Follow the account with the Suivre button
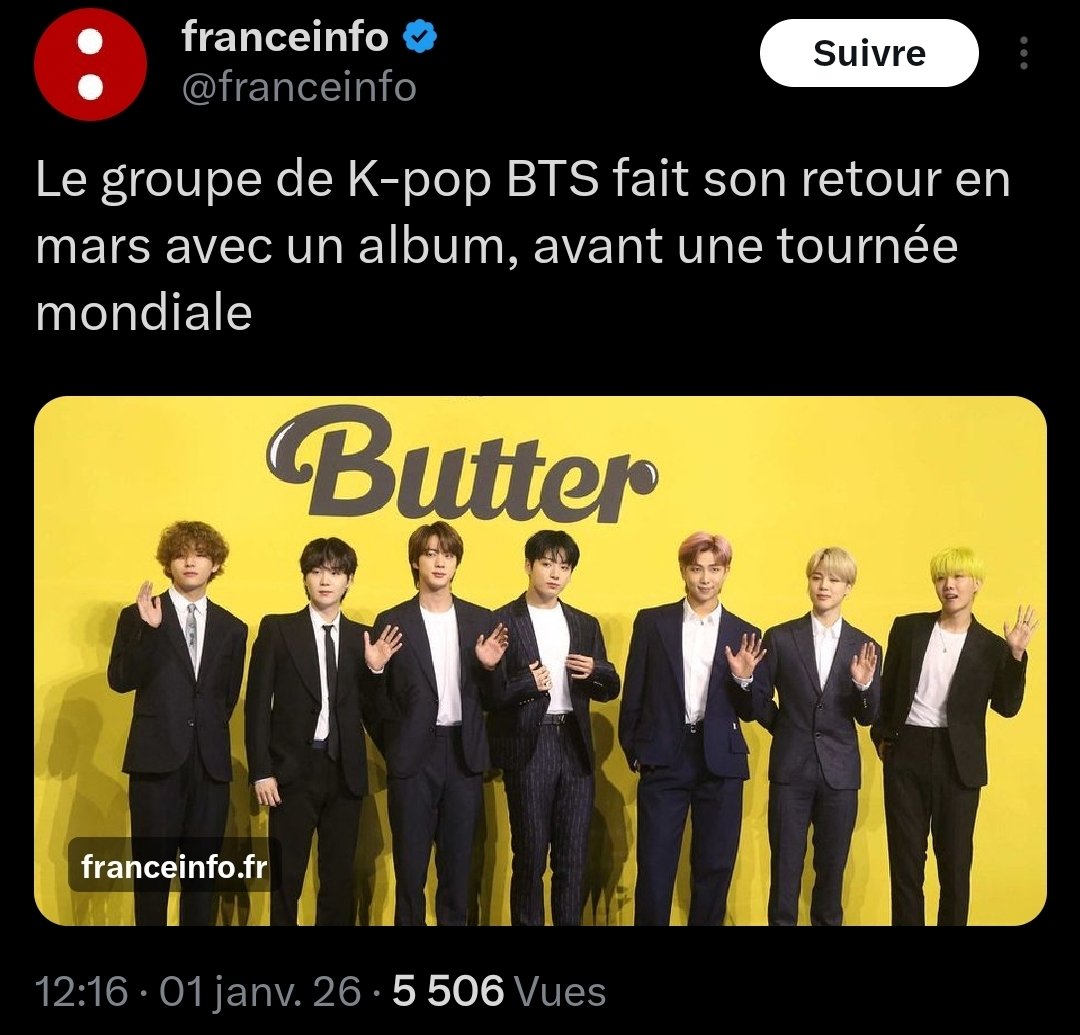 click(869, 53)
